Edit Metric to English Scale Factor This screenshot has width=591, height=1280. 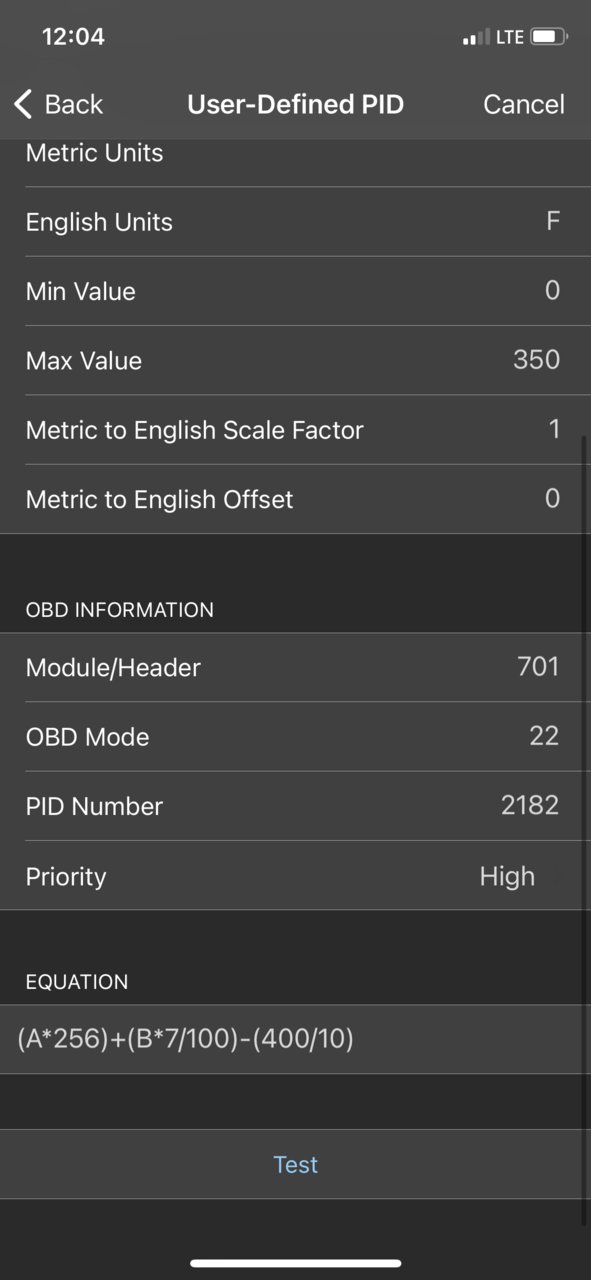295,430
